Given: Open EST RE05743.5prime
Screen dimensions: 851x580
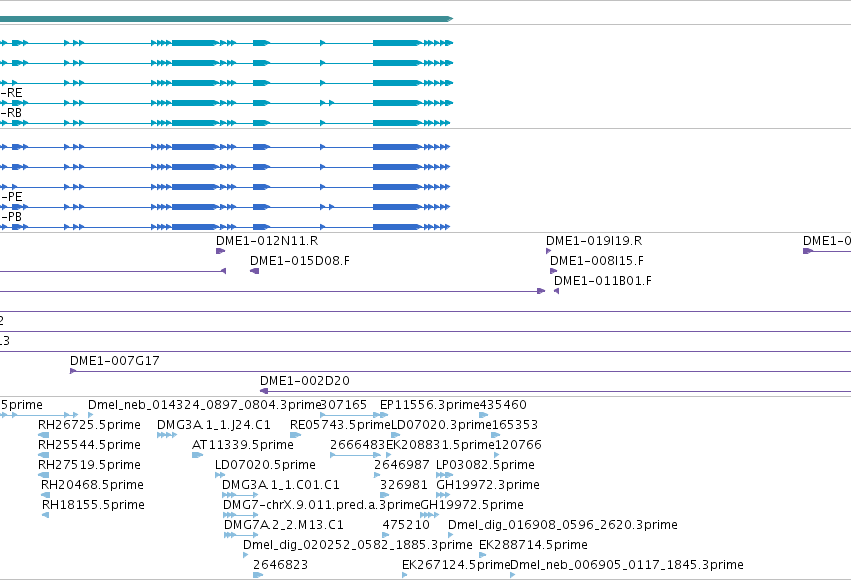Looking at the screenshot, I should click(340, 425).
